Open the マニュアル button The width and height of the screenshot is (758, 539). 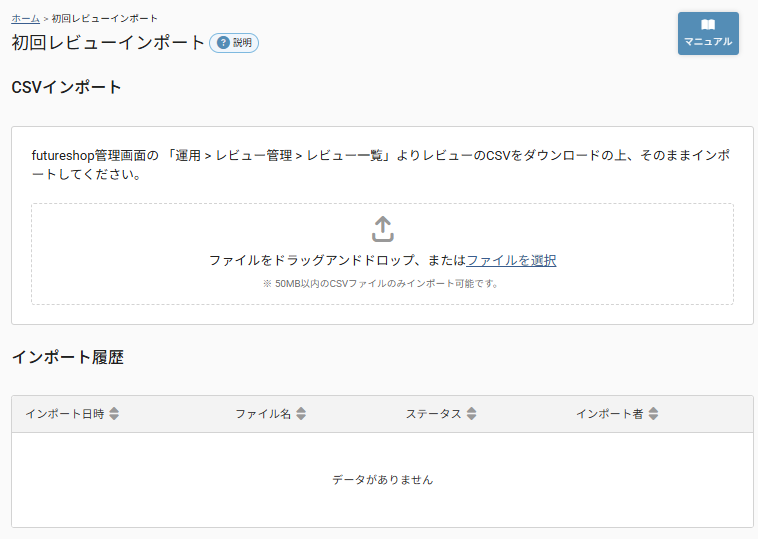708,34
